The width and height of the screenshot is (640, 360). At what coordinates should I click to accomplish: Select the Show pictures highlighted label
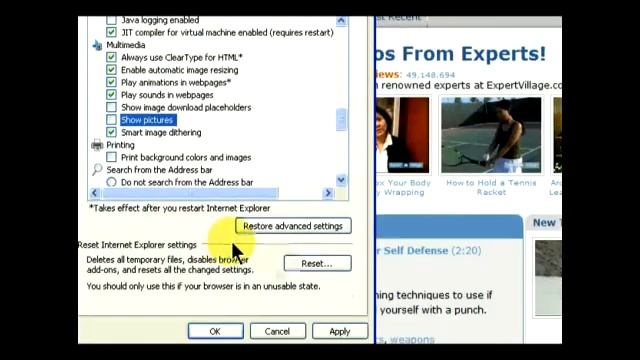pos(147,120)
